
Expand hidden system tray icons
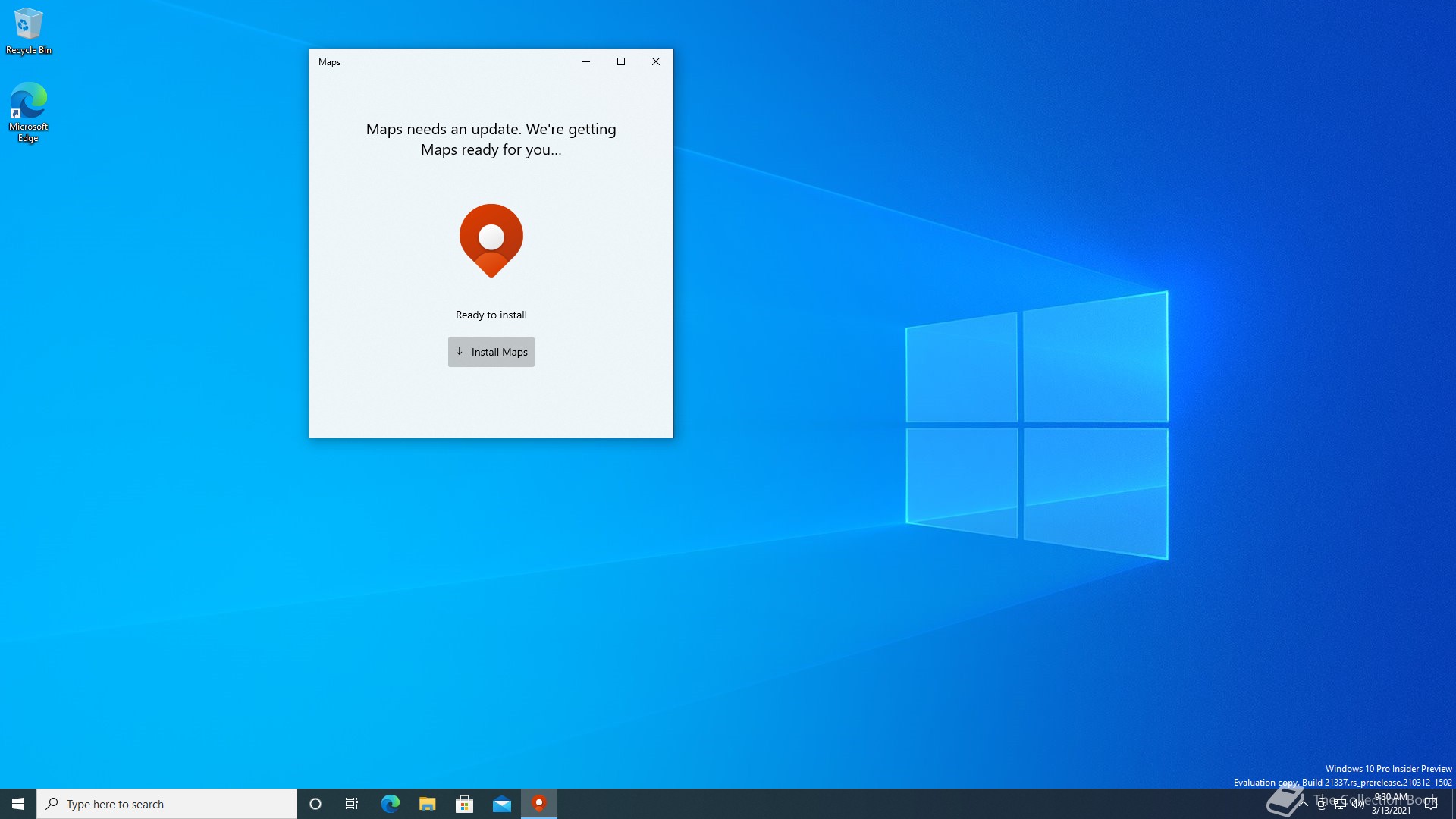click(1304, 804)
